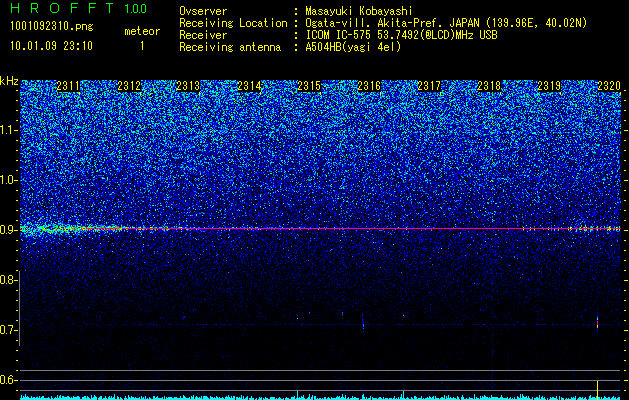Image resolution: width=629 pixels, height=400 pixels.
Task: Click the 2314 time marker
Action: 249,86
